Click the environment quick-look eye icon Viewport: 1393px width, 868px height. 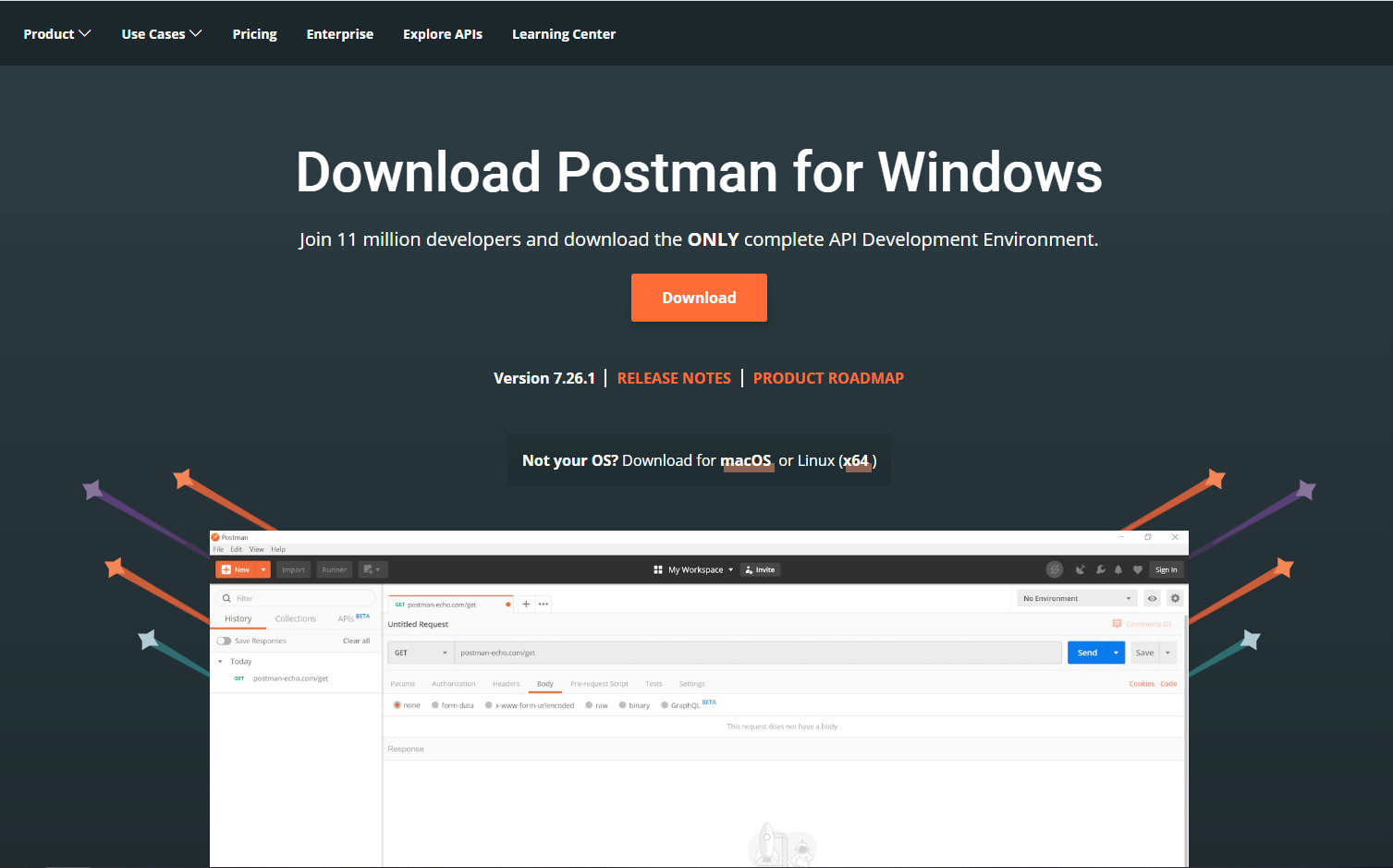(x=1152, y=598)
